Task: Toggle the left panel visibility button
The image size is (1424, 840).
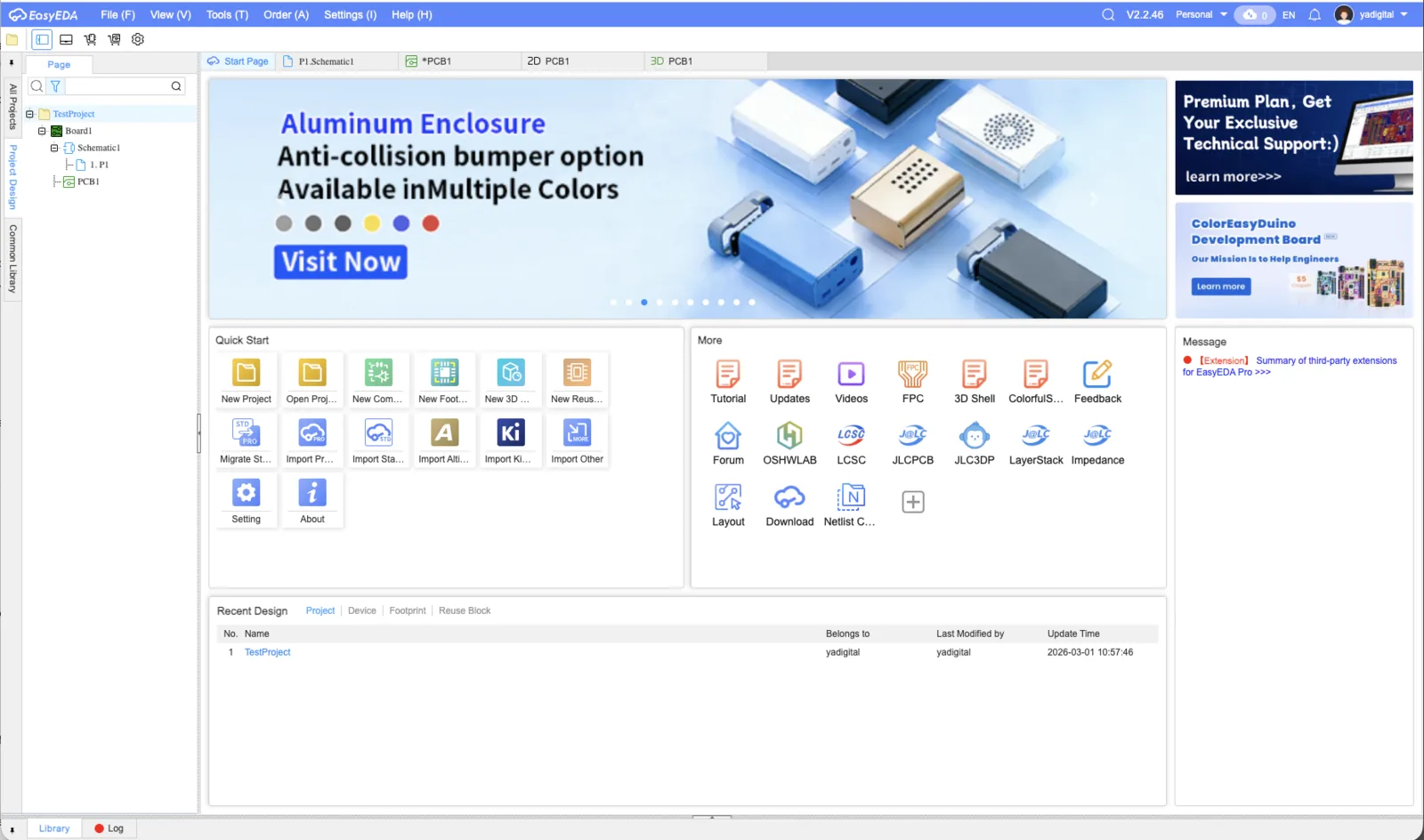Action: point(41,38)
